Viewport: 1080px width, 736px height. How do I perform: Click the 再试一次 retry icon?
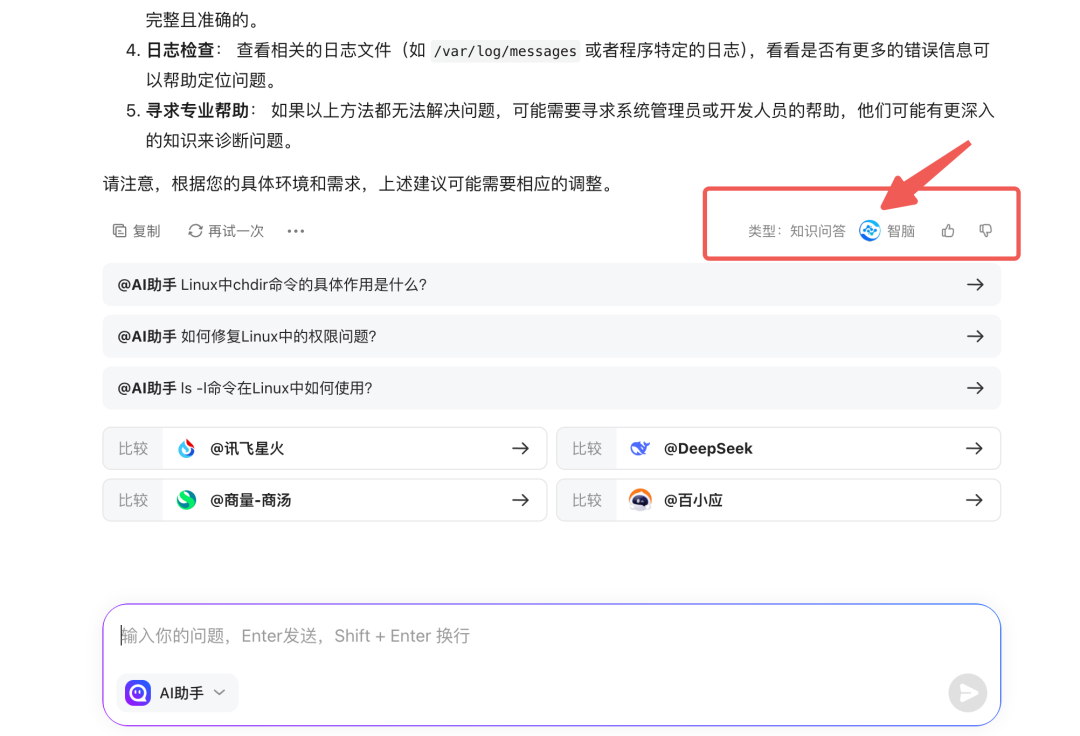tap(195, 230)
